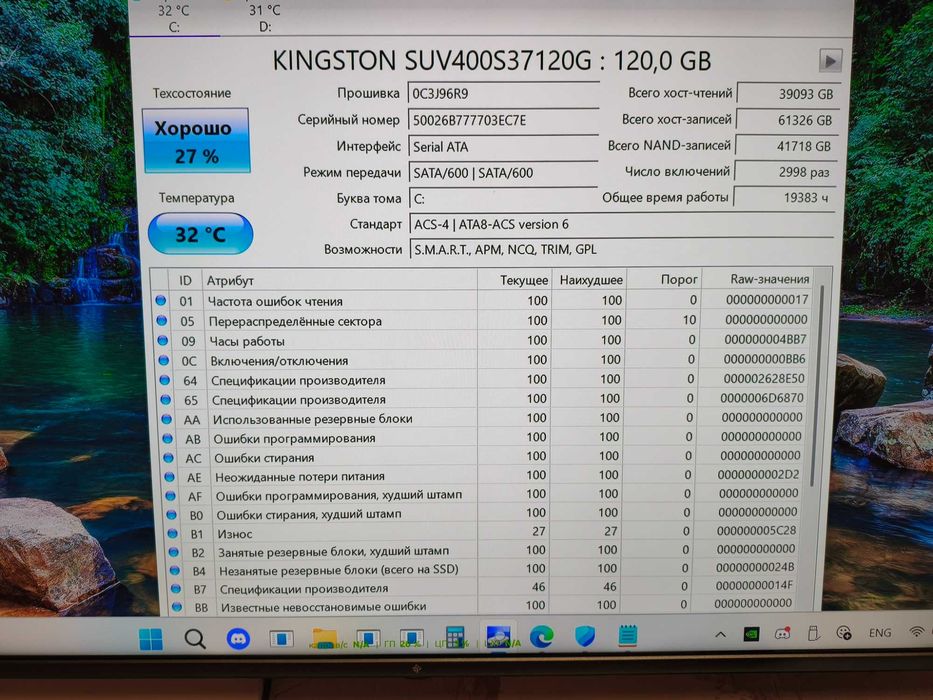This screenshot has width=933, height=700.
Task: Click the power-on count value '2998 раз'
Action: pyautogui.click(x=785, y=172)
